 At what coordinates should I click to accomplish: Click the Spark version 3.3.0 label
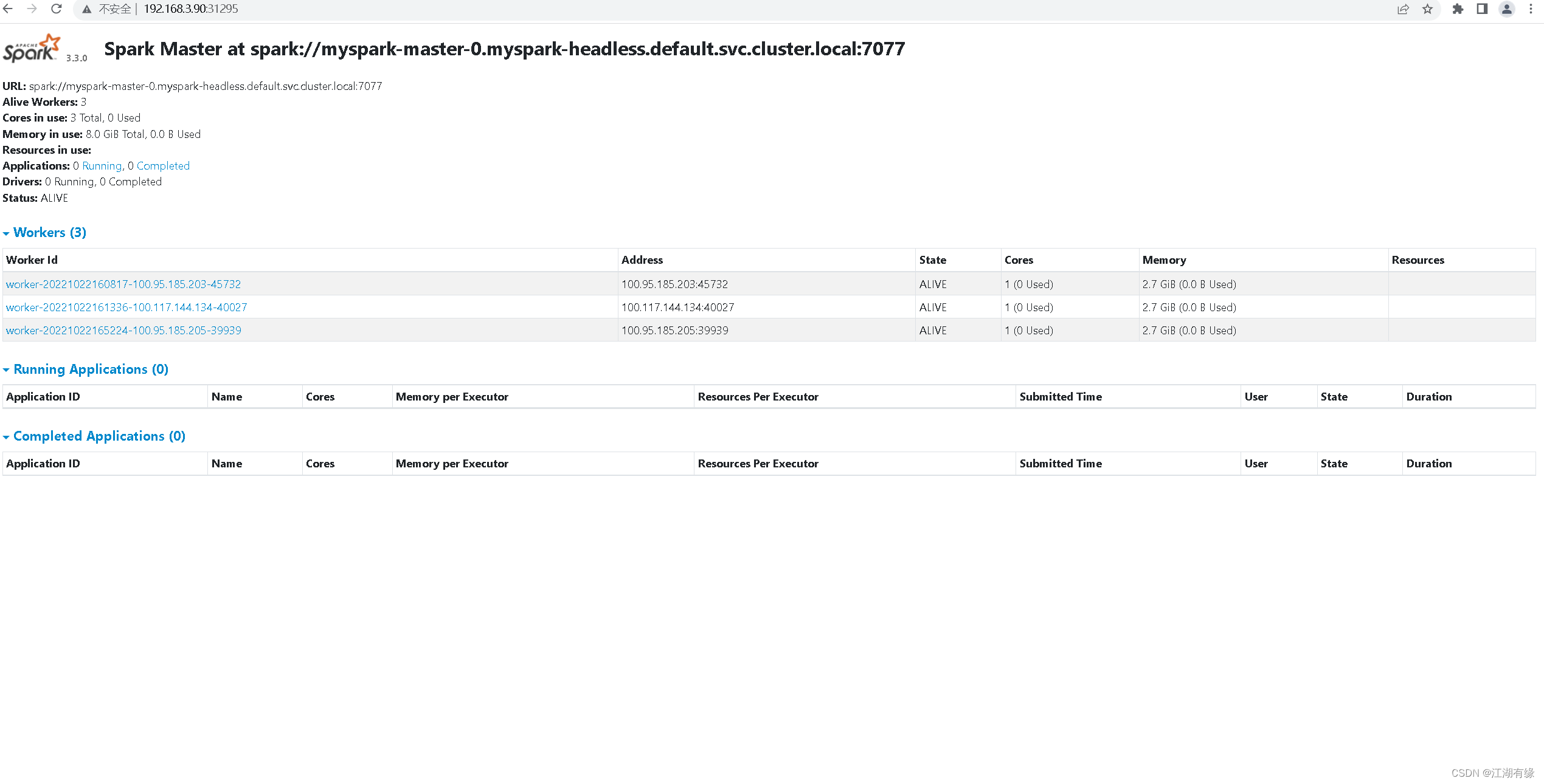[x=77, y=58]
